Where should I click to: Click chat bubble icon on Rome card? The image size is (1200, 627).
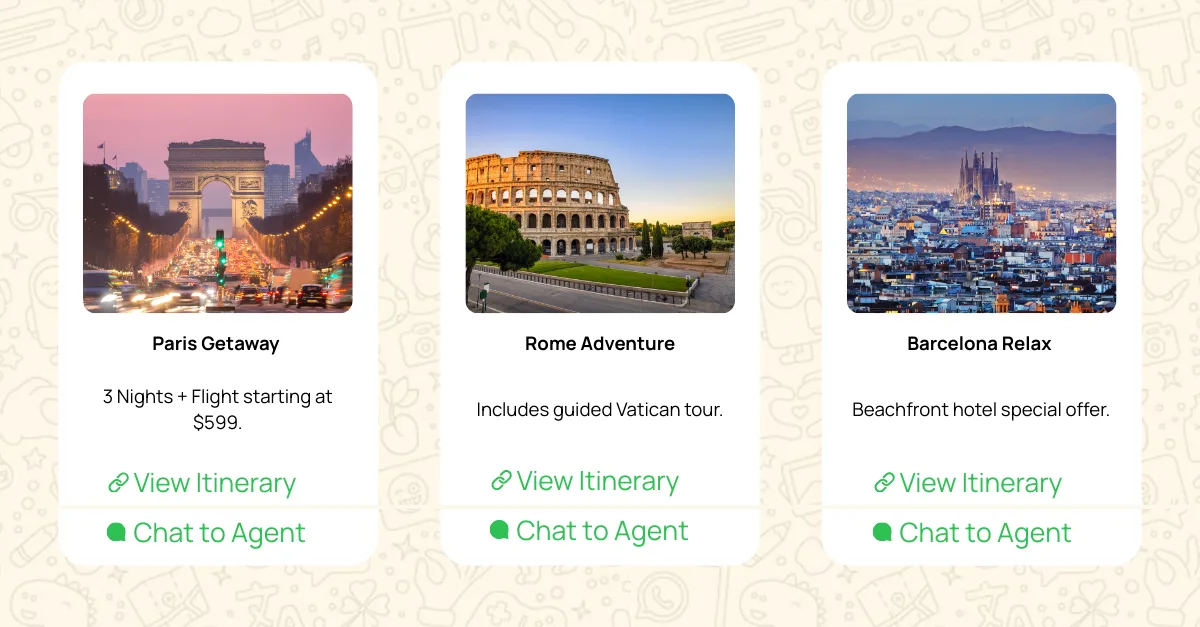point(500,531)
